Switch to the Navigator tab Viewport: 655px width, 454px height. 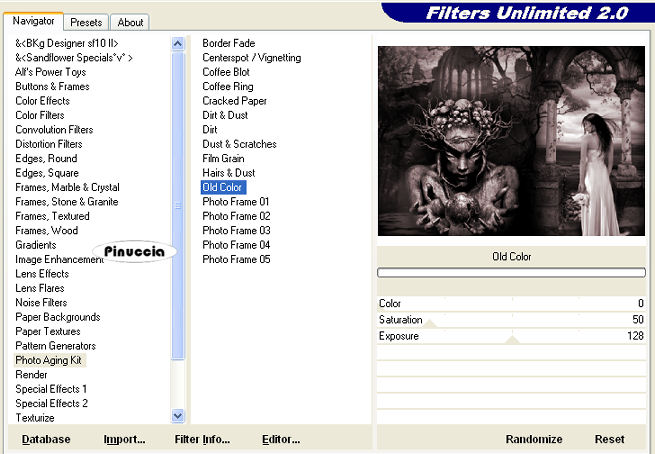[33, 21]
